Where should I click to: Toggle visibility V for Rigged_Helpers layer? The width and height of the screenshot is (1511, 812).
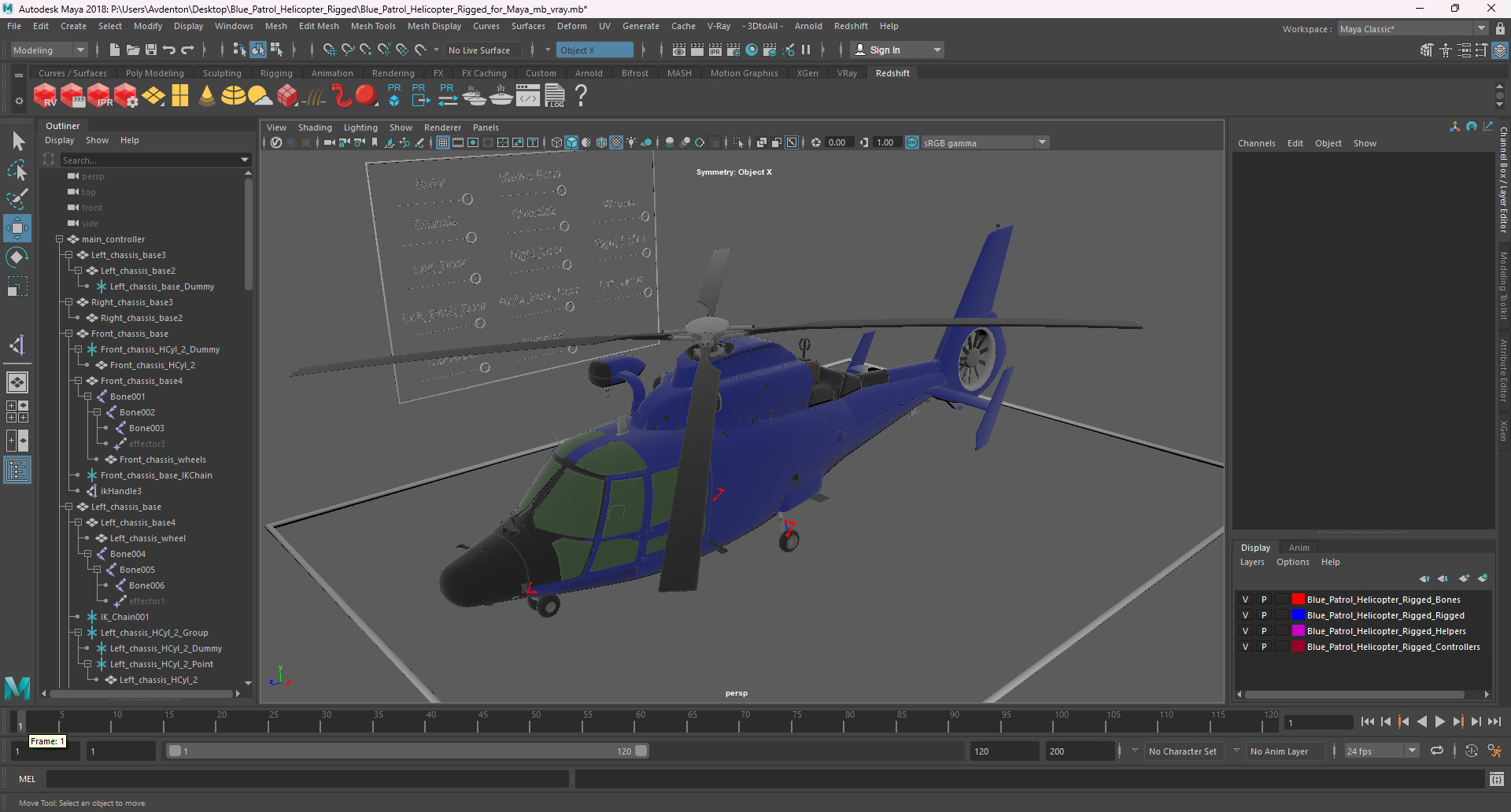(1245, 631)
